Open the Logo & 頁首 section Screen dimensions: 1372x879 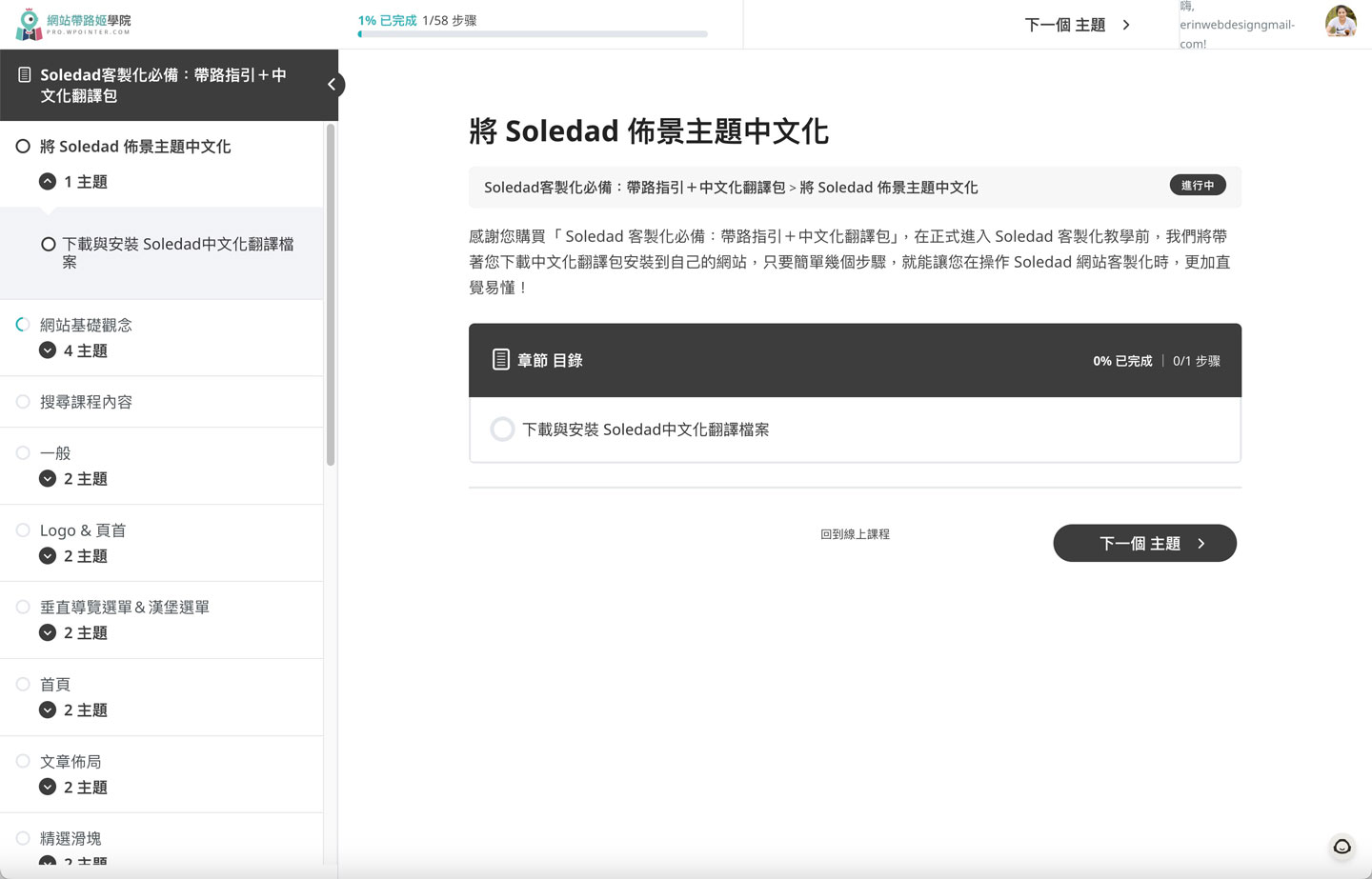pos(83,530)
